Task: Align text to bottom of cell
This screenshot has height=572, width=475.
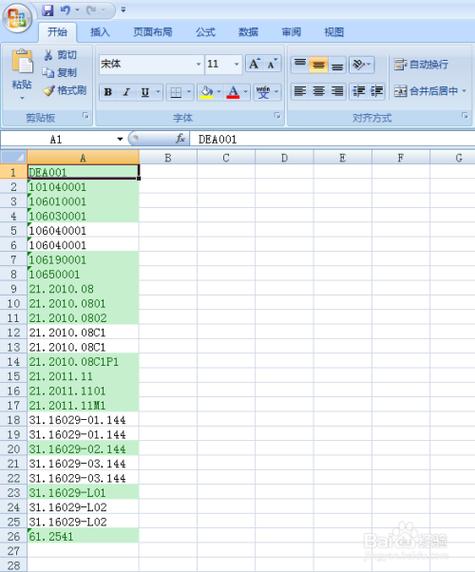Action: click(337, 65)
